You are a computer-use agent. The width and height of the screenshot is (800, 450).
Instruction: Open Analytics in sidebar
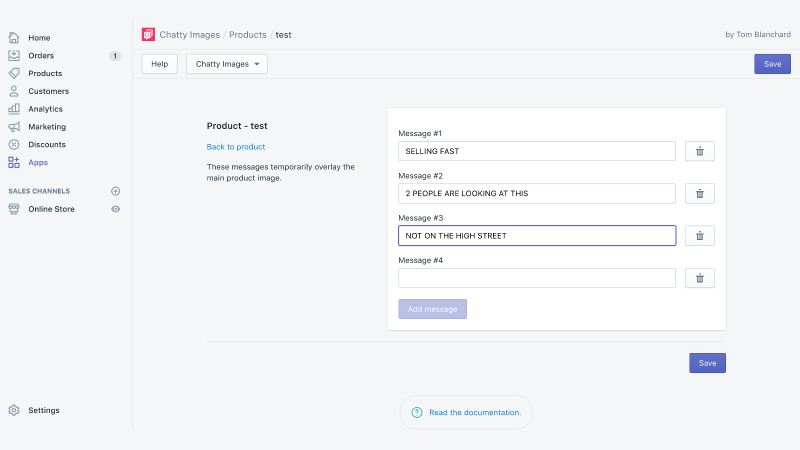tap(45, 109)
